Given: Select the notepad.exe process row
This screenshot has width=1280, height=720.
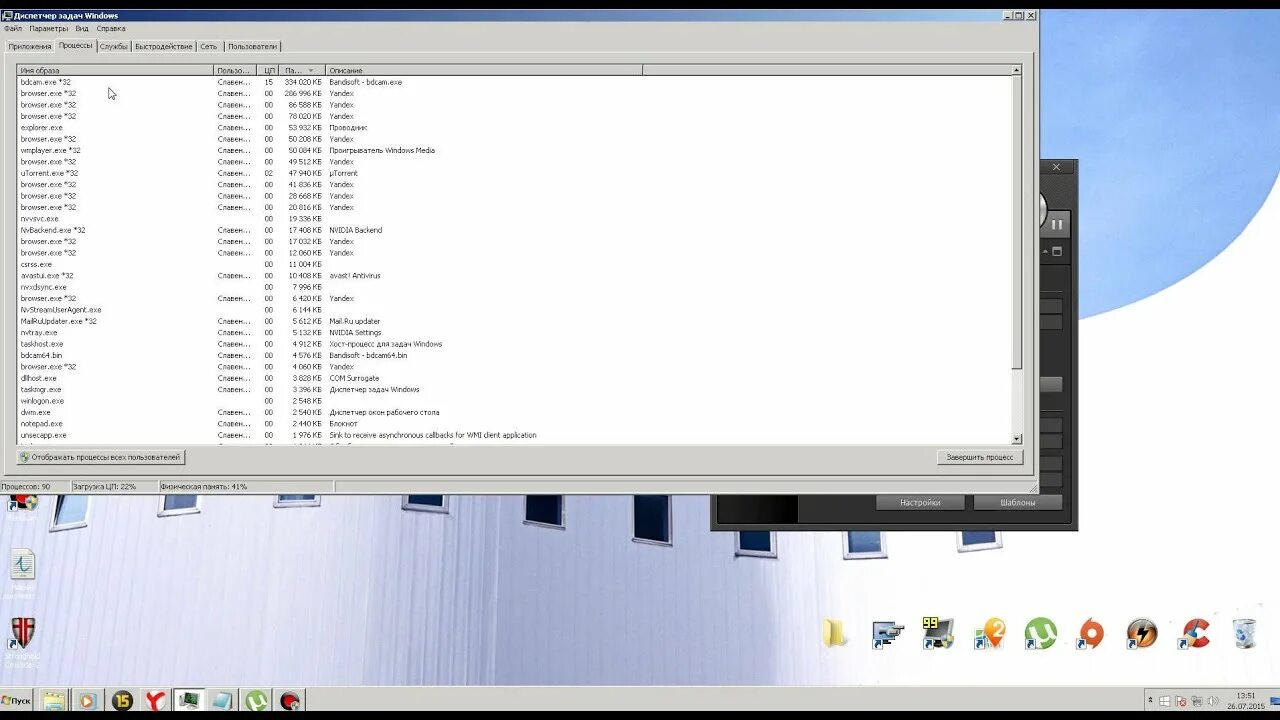Looking at the screenshot, I should 514,424.
